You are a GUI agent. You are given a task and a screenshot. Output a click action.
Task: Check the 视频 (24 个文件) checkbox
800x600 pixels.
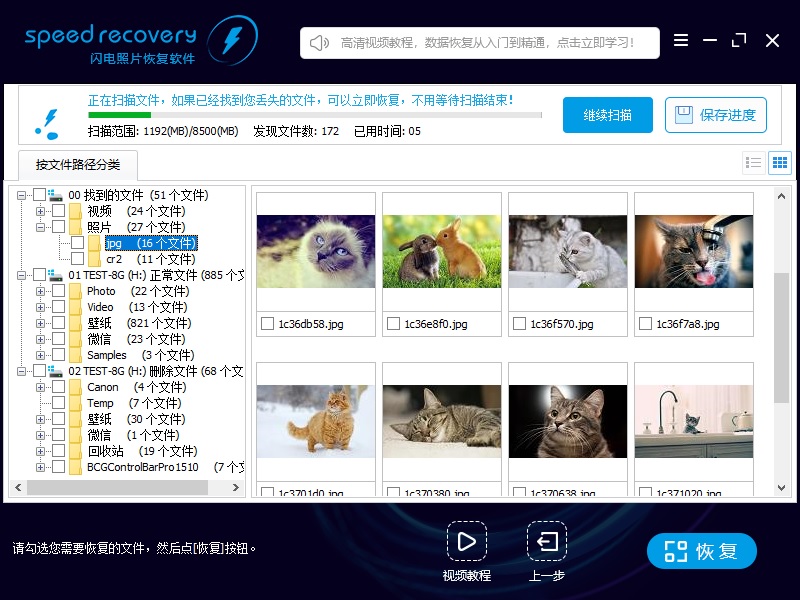pos(59,211)
